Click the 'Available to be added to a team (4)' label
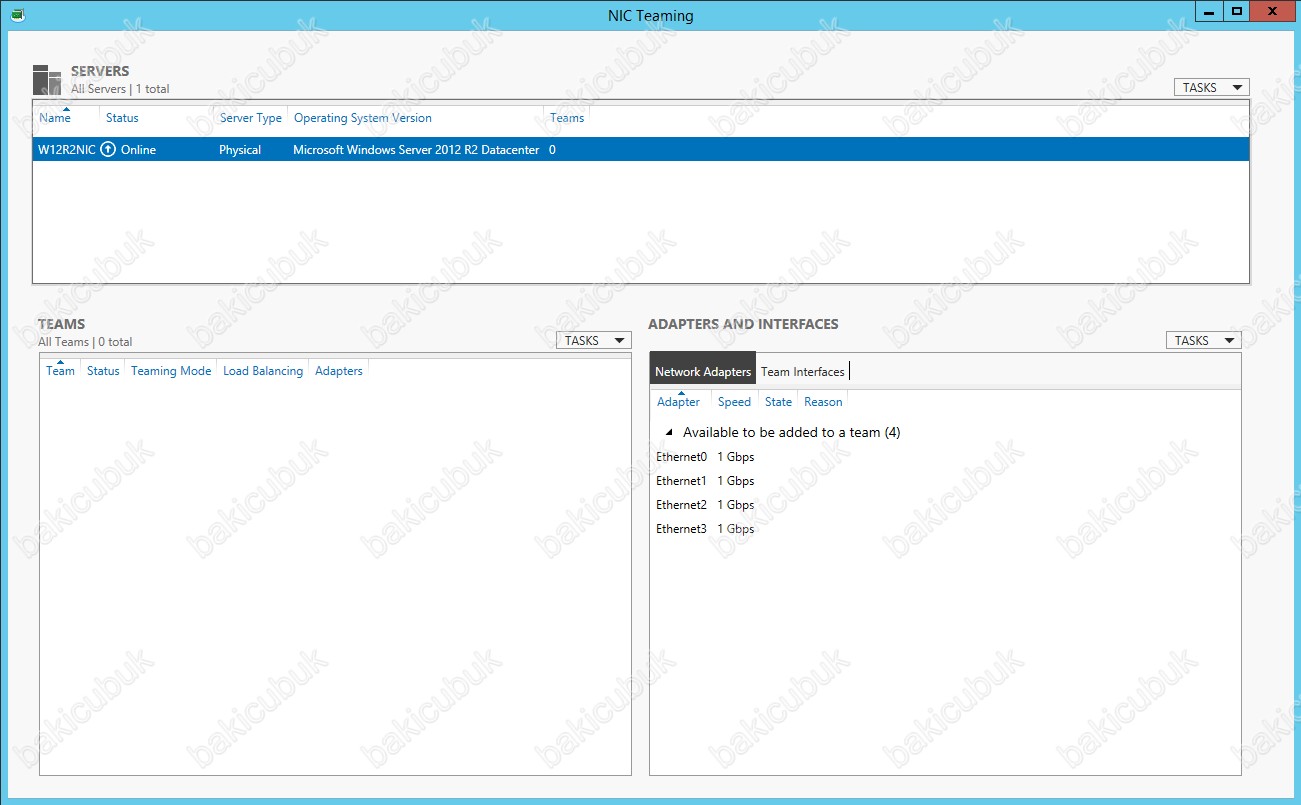The image size is (1301, 805). [x=792, y=433]
